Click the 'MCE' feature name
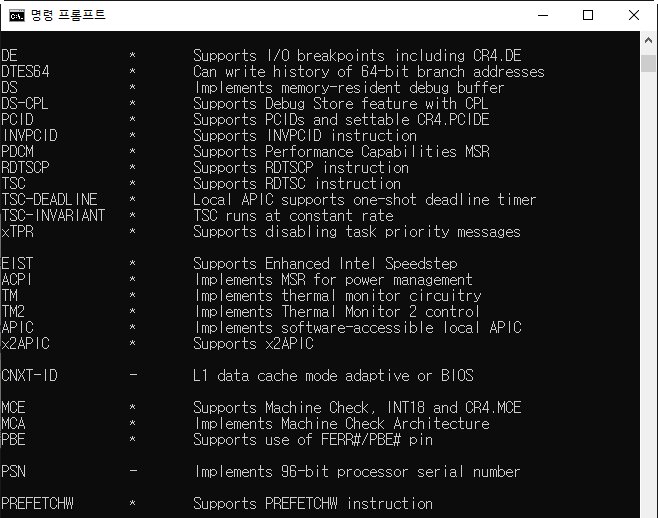The image size is (658, 518). tap(13, 408)
